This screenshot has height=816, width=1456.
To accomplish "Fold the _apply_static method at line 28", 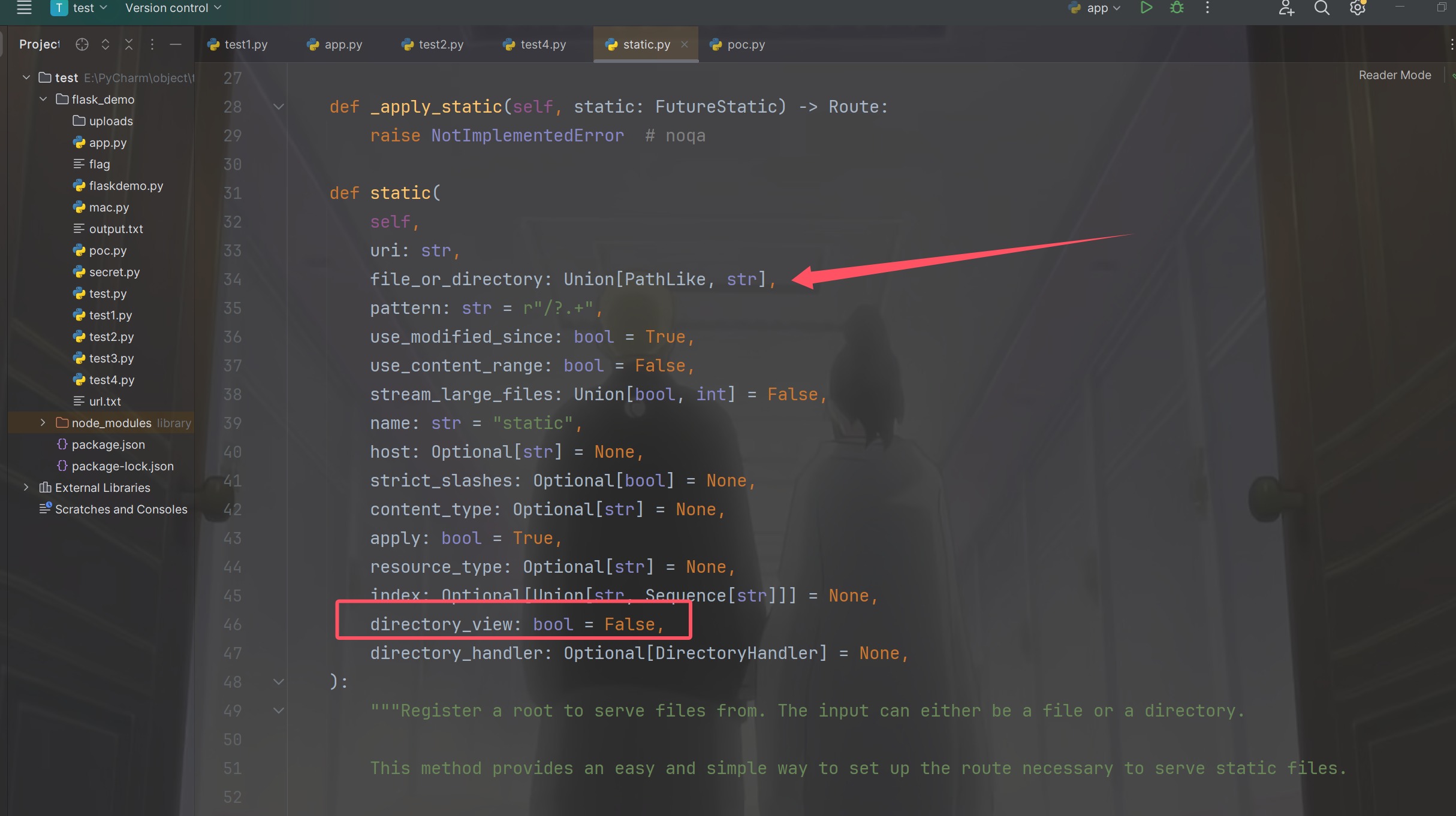I will 279,107.
